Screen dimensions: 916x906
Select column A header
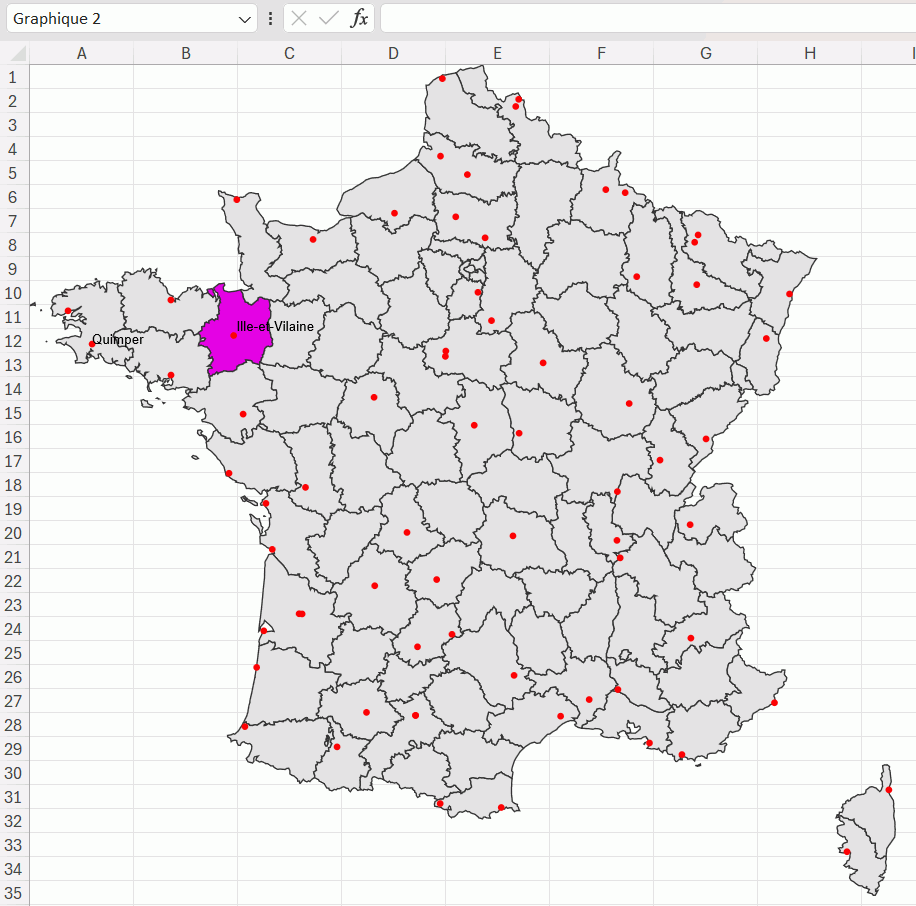81,54
